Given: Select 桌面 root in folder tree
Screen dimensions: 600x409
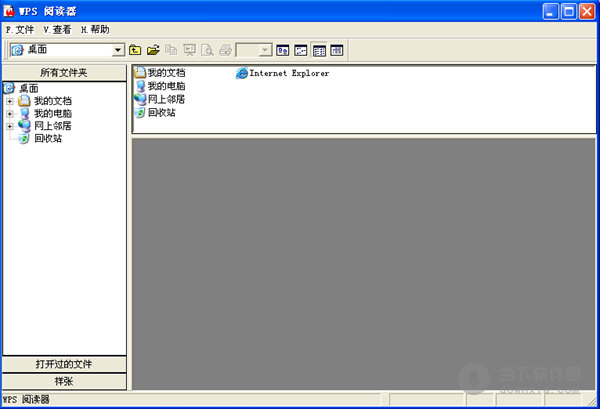Looking at the screenshot, I should click(29, 88).
